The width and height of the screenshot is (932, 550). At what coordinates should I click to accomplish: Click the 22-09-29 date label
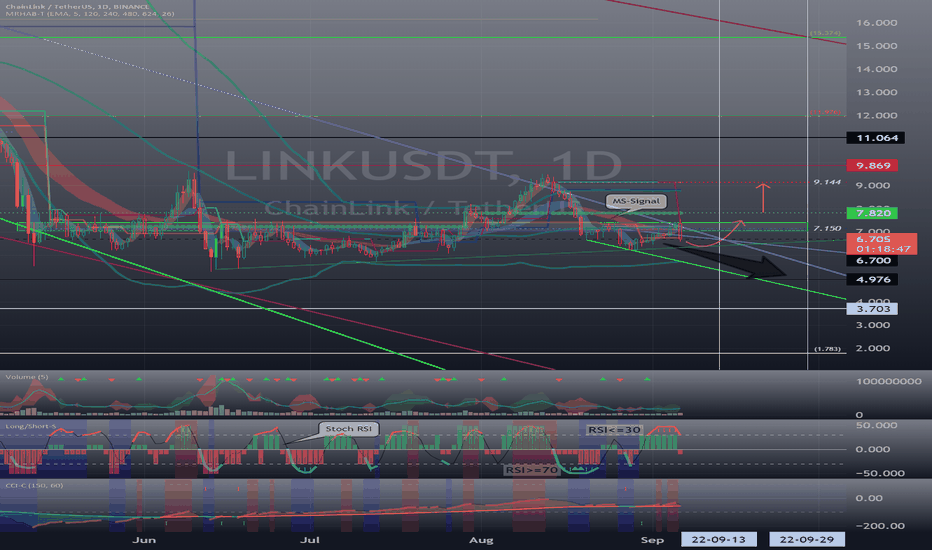807,539
